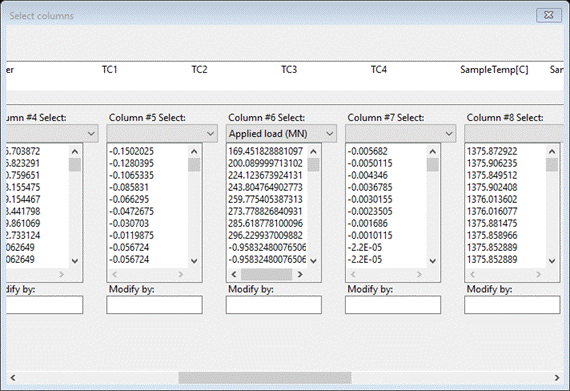Click Column #8 list scroll up arrow
570x391 pixels.
pos(552,152)
